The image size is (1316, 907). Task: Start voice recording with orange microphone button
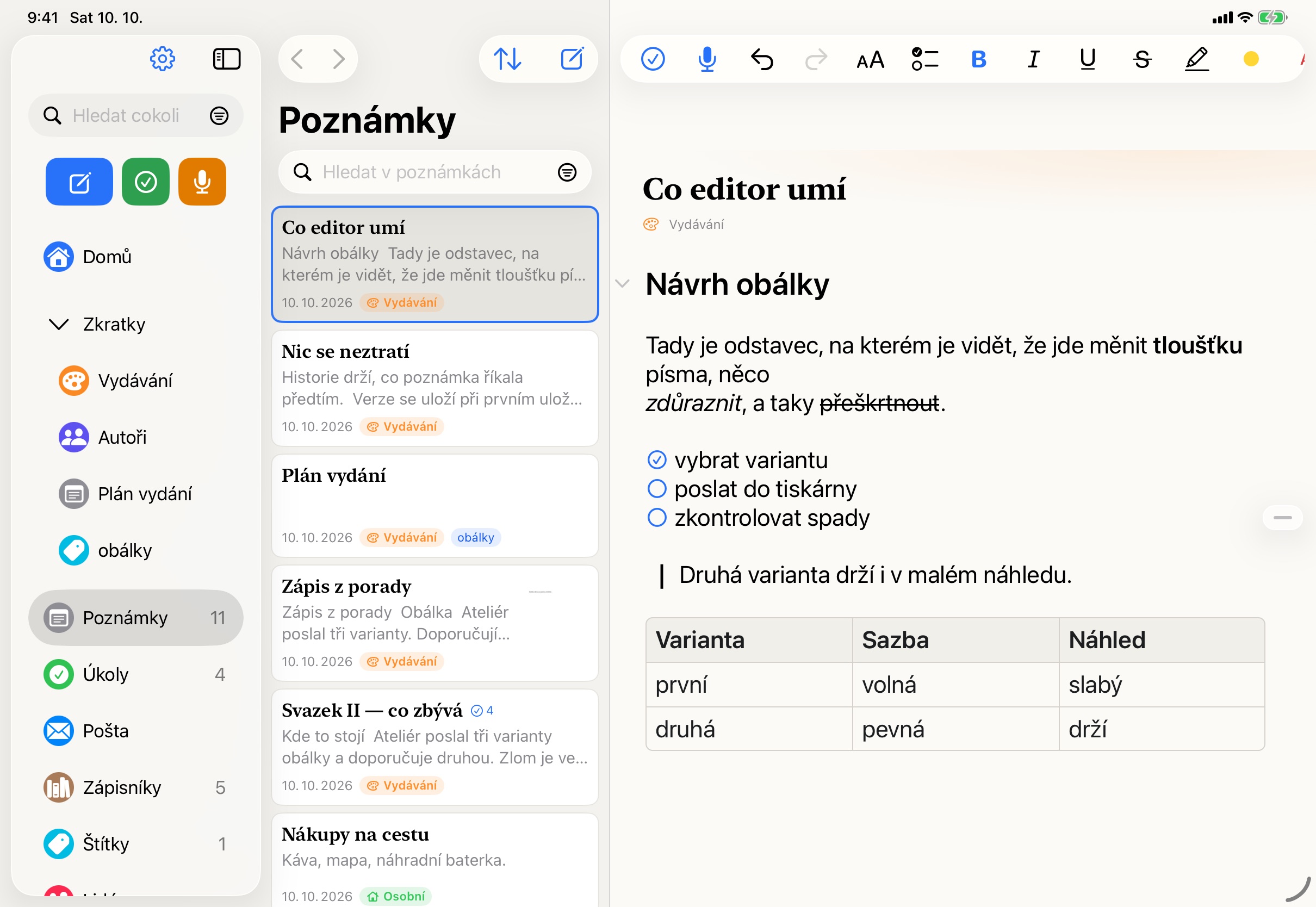pyautogui.click(x=202, y=182)
